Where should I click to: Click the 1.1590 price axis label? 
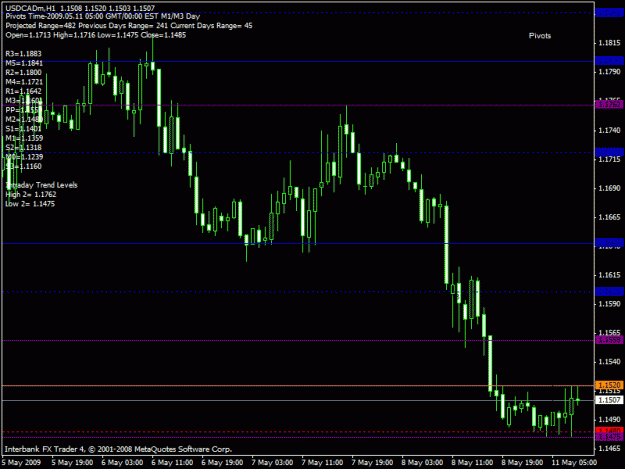tap(609, 304)
